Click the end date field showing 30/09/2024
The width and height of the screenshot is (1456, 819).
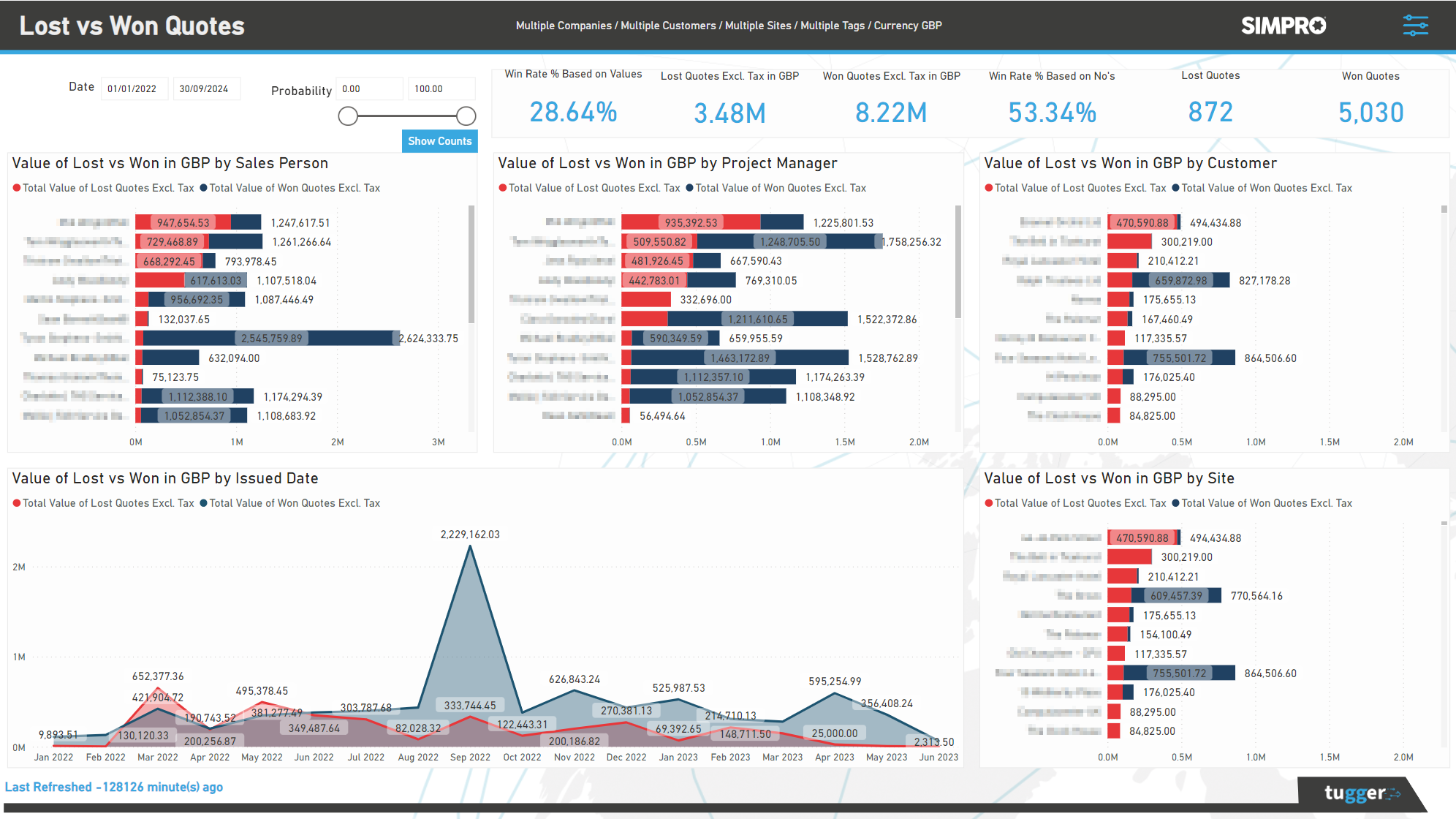click(x=206, y=88)
